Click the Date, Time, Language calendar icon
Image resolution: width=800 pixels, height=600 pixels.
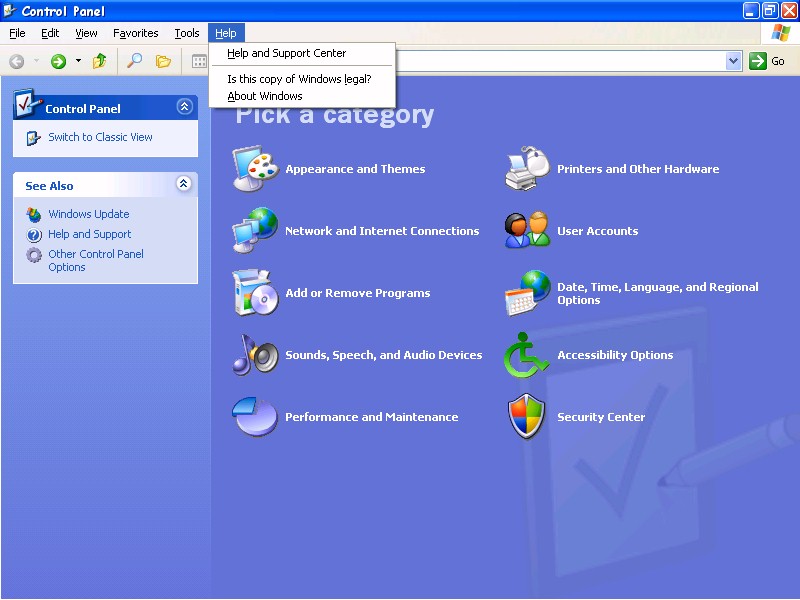click(528, 293)
